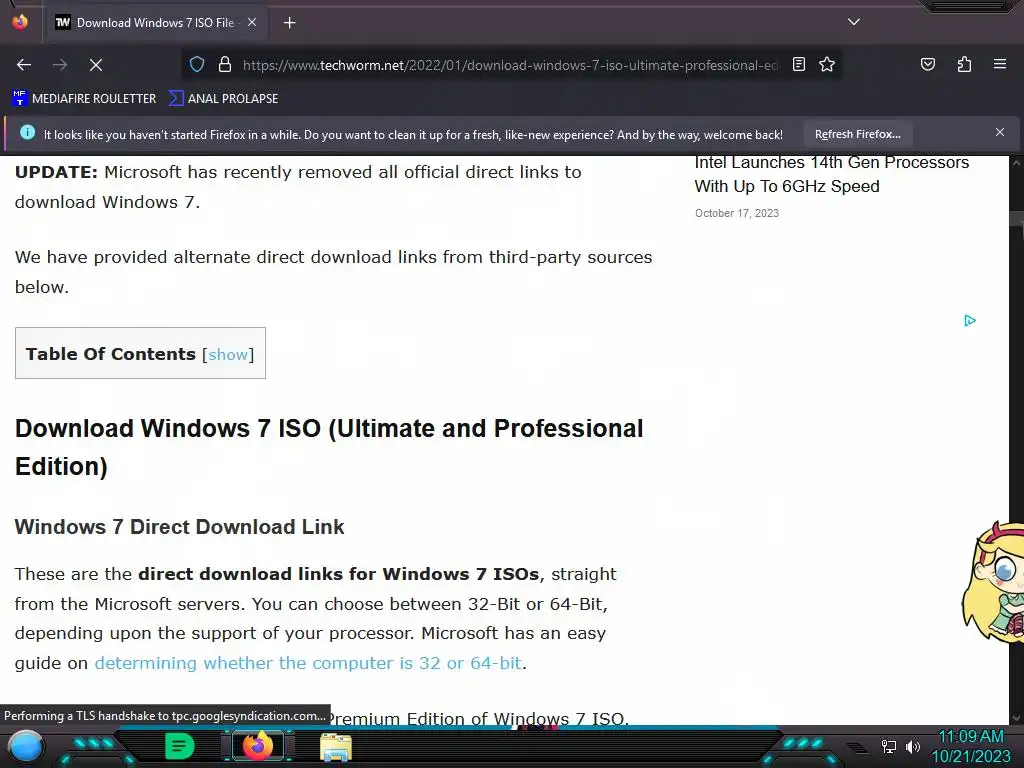Click the info icon on notification bar
This screenshot has width=1024, height=768.
click(27, 133)
